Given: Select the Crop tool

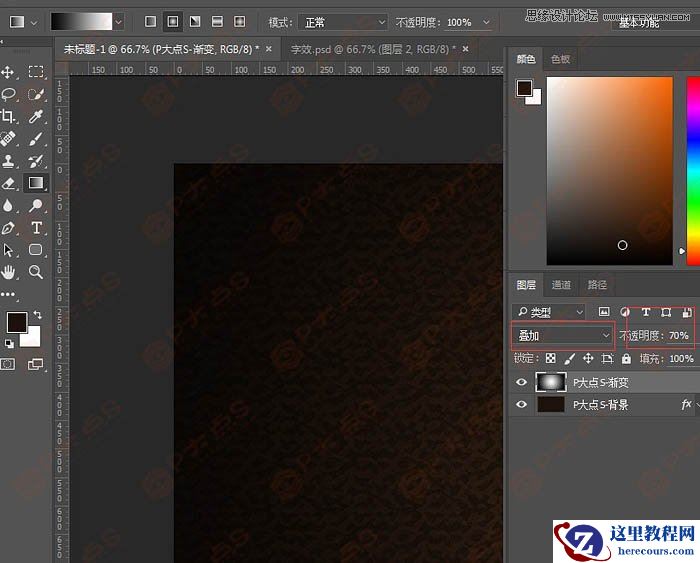Looking at the screenshot, I should [x=8, y=117].
